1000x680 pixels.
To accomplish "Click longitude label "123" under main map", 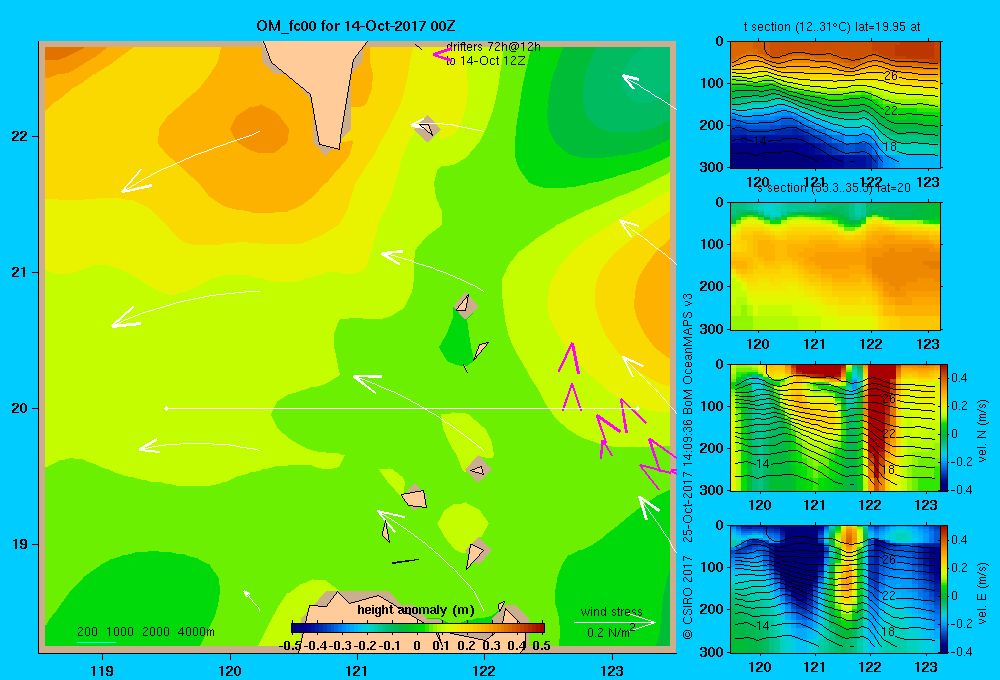I will click(612, 670).
